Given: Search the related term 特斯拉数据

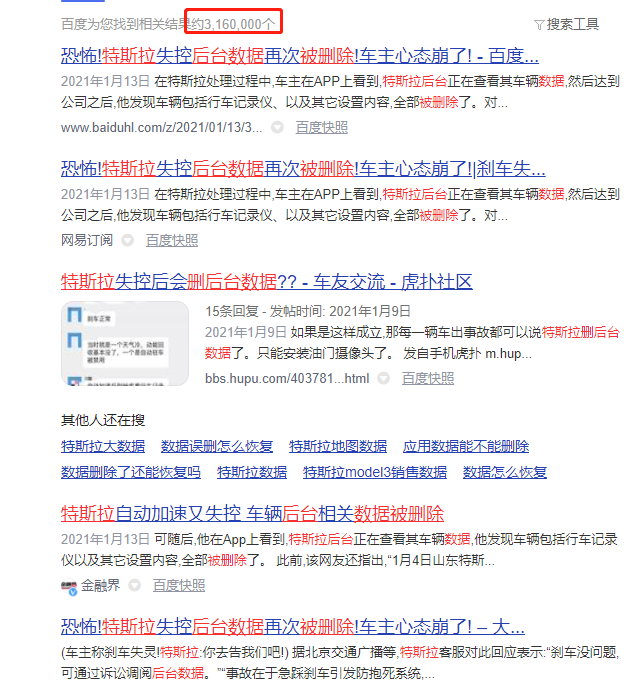Looking at the screenshot, I should (252, 472).
